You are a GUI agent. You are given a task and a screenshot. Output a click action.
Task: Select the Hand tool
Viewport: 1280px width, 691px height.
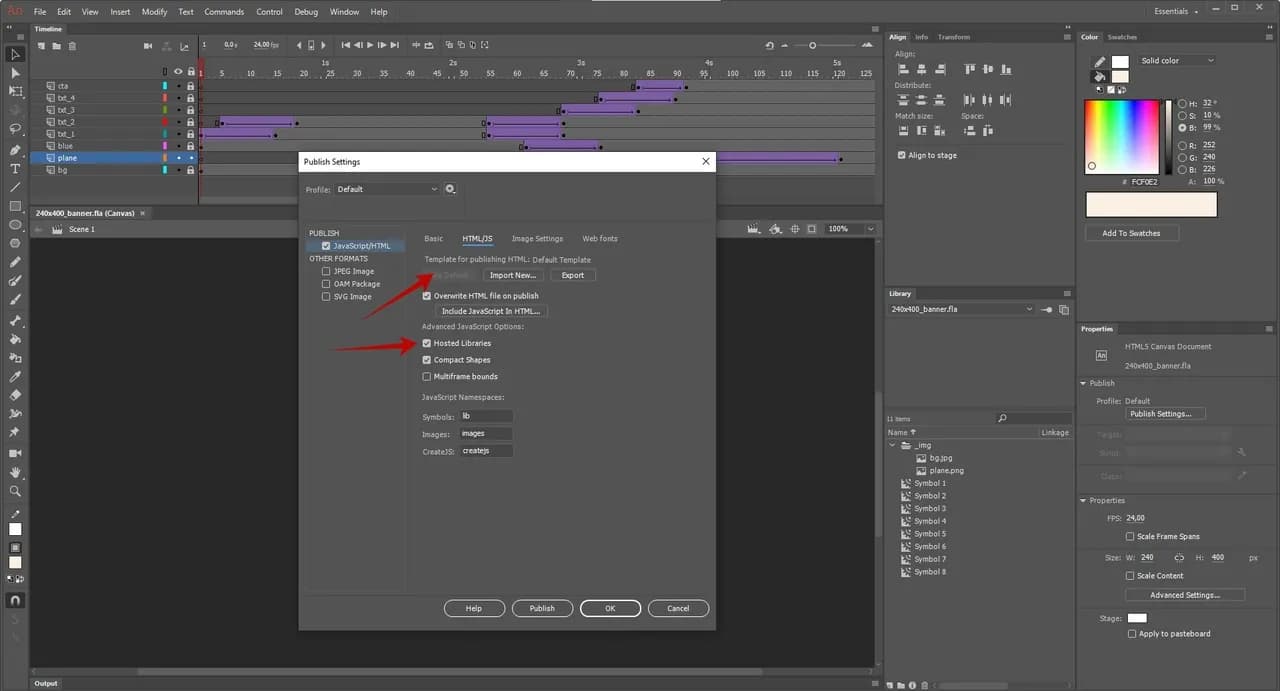15,472
